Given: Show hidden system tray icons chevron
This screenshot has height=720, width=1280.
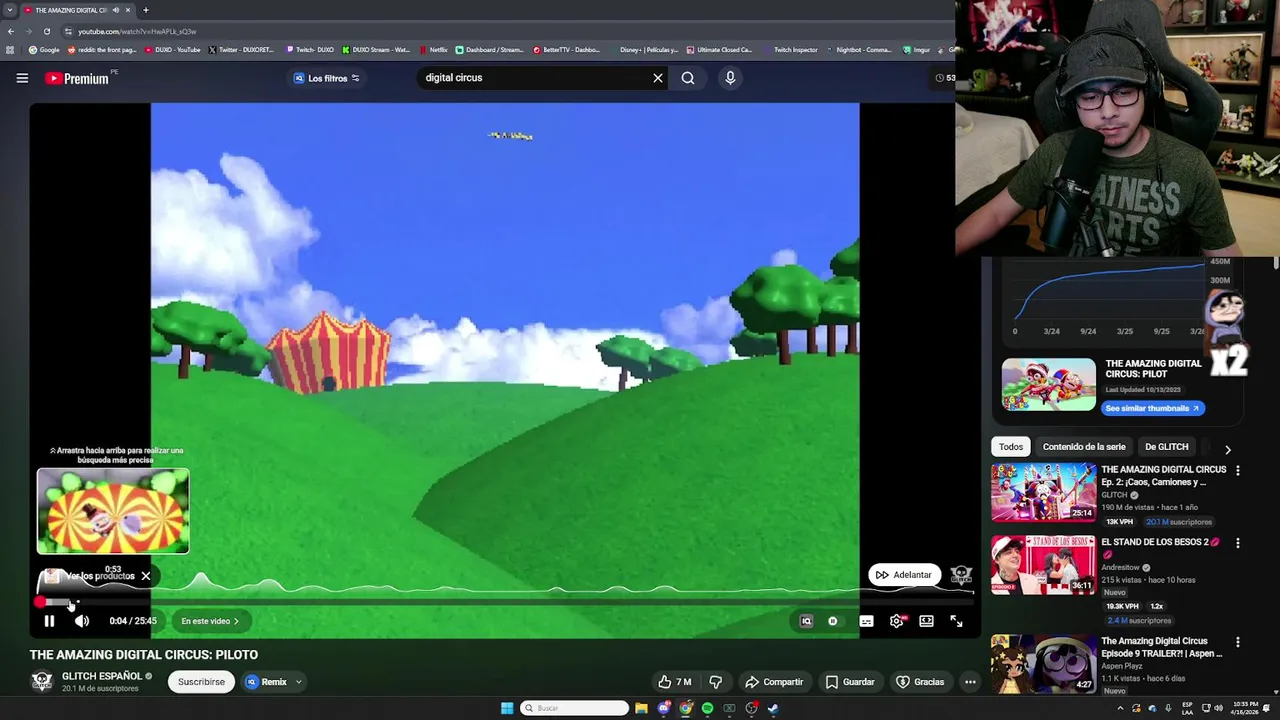Looking at the screenshot, I should pos(1120,708).
